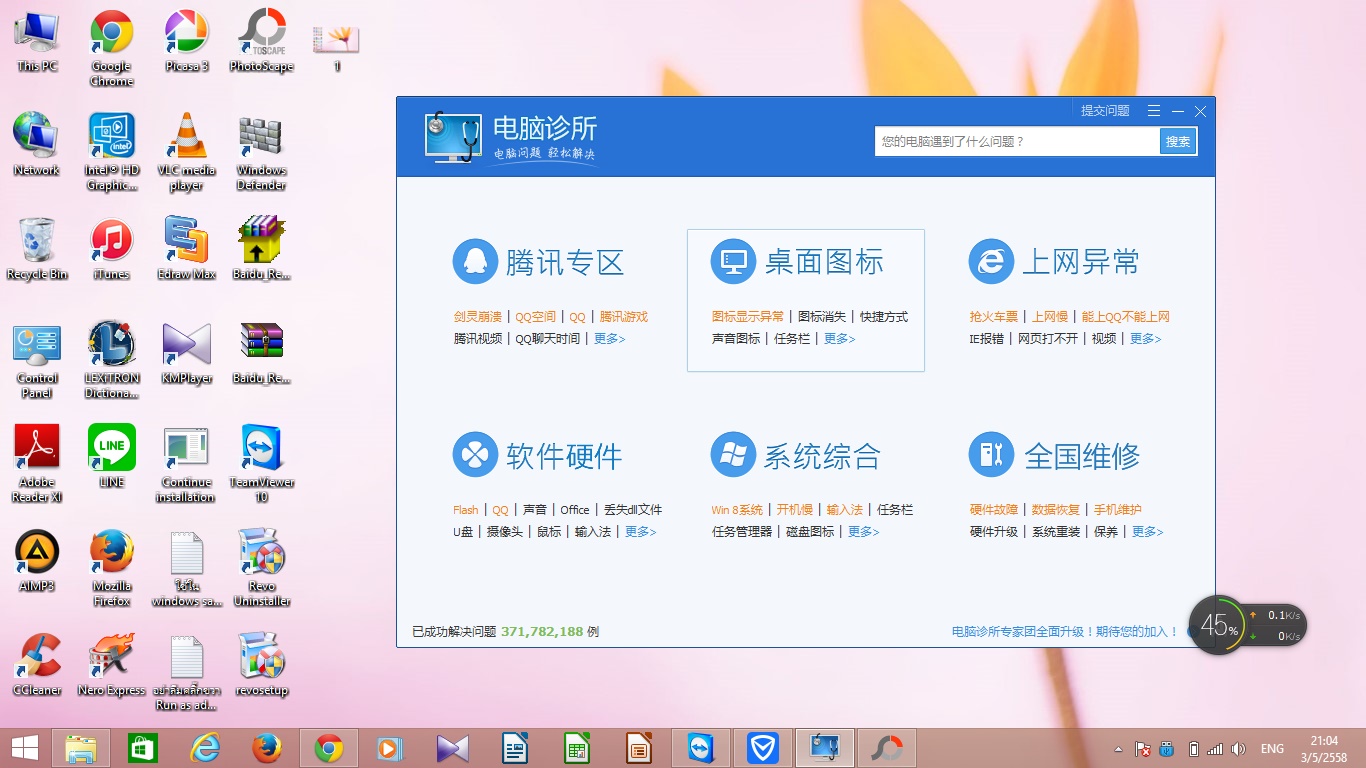Screen dimensions: 1366x768
Task: Click the Windows logo icon beside 系统综合
Action: click(x=734, y=455)
